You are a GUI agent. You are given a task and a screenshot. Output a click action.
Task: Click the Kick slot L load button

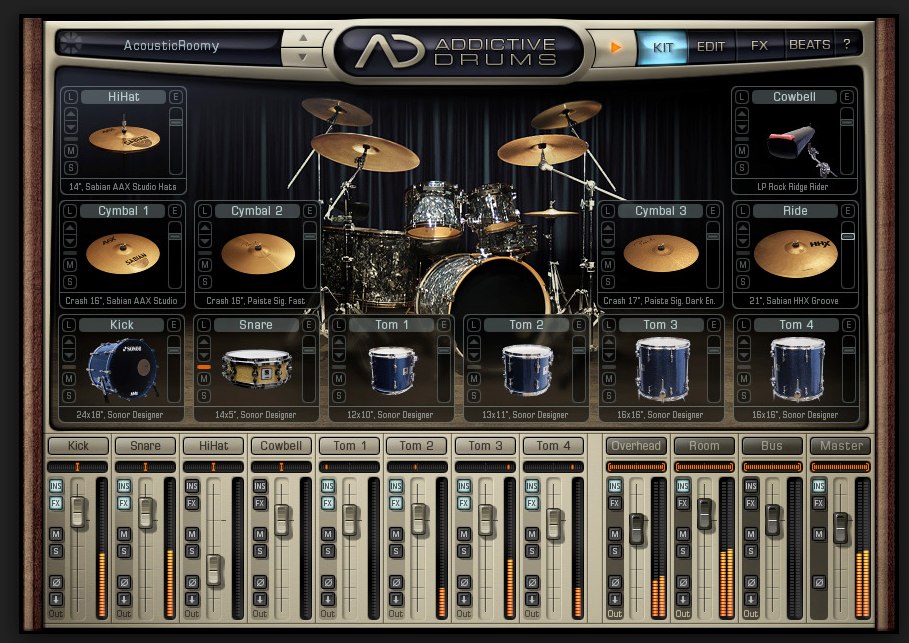[x=68, y=325]
